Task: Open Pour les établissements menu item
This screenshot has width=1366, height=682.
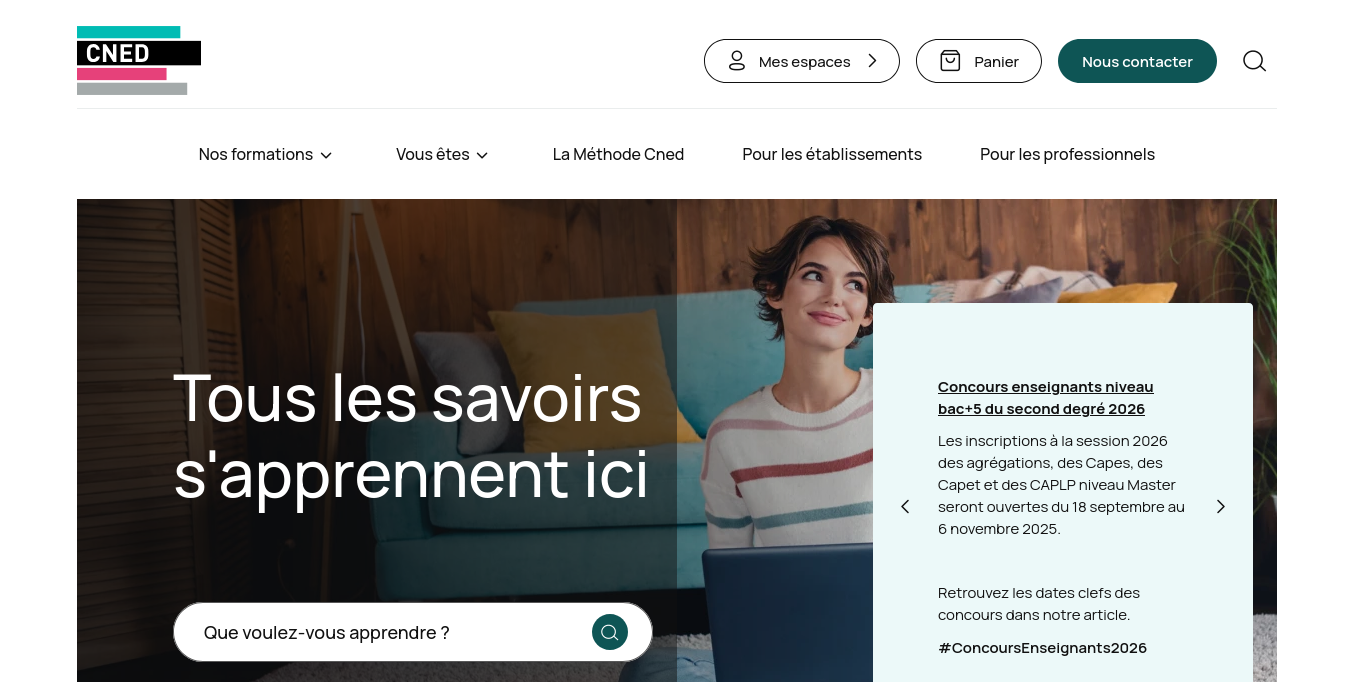Action: point(832,154)
